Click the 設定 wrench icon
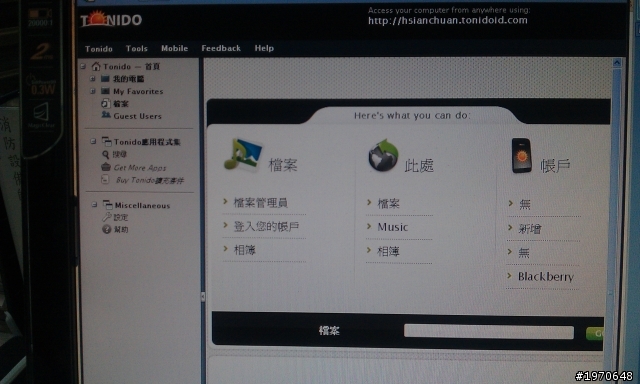The image size is (640, 384). (107, 217)
